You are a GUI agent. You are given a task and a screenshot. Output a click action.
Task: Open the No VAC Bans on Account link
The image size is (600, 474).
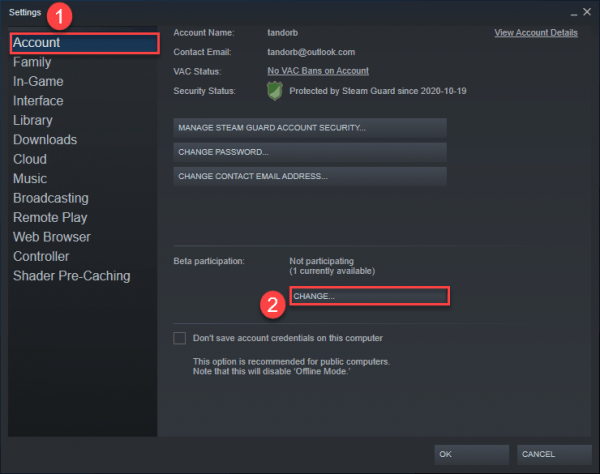318,71
